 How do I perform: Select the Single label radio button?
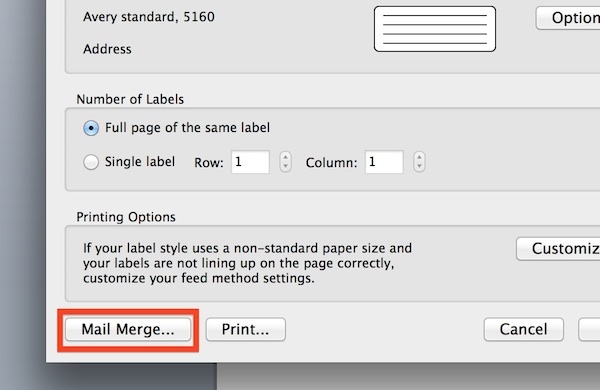tap(91, 162)
